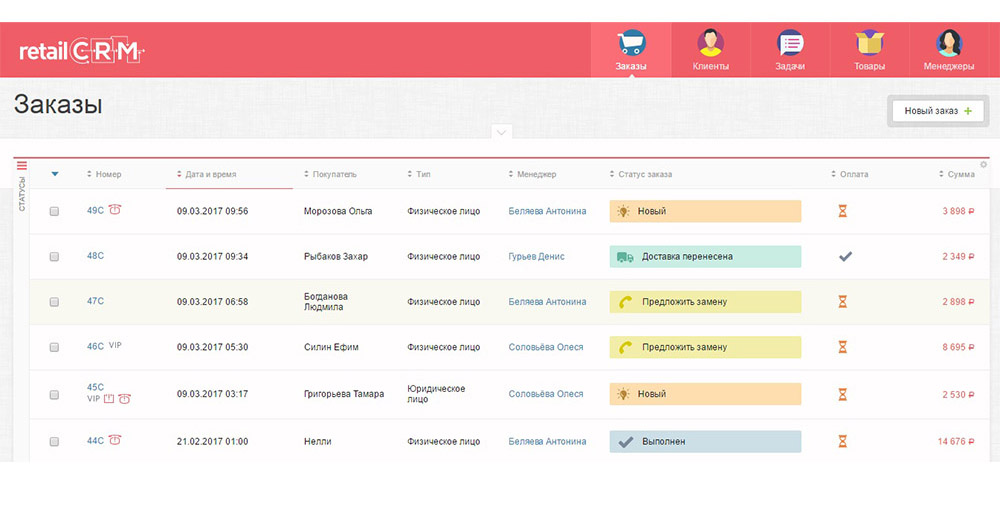Select the checkbox for order 47C

click(x=54, y=302)
